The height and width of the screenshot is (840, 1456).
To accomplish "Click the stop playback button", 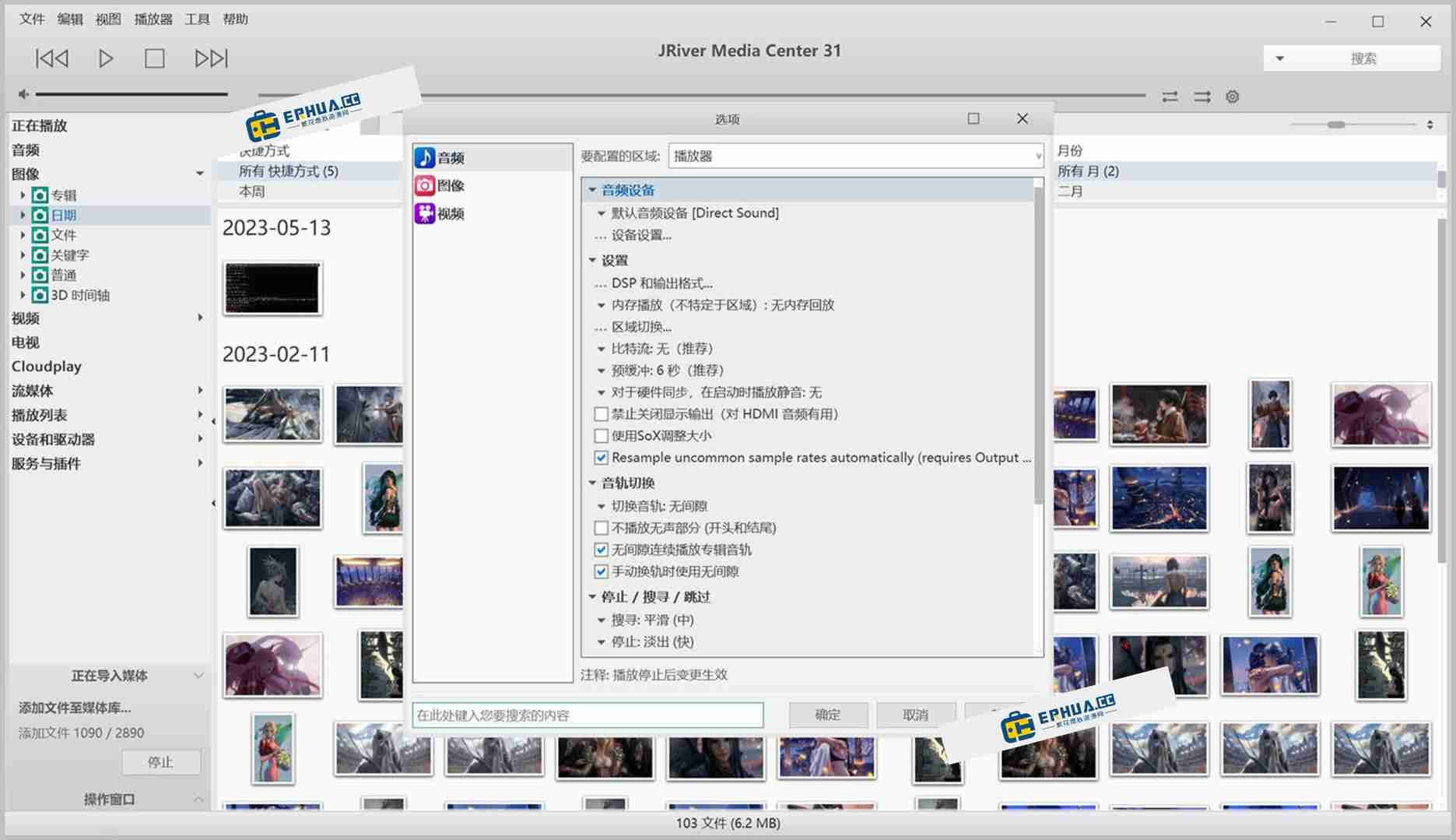I will coord(155,58).
